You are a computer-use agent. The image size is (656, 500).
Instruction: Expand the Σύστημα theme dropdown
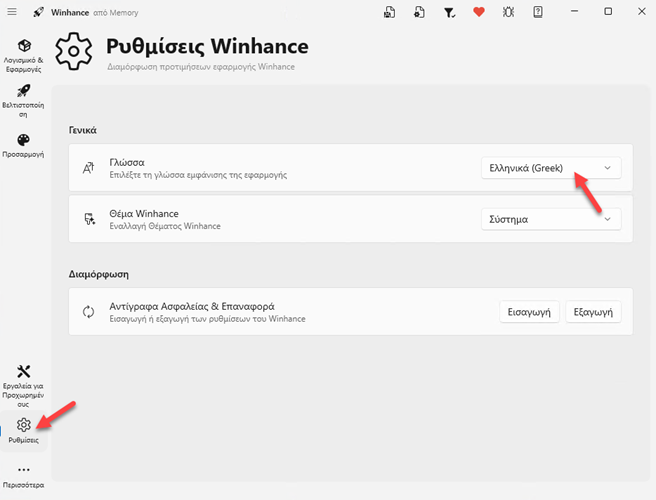pyautogui.click(x=551, y=219)
